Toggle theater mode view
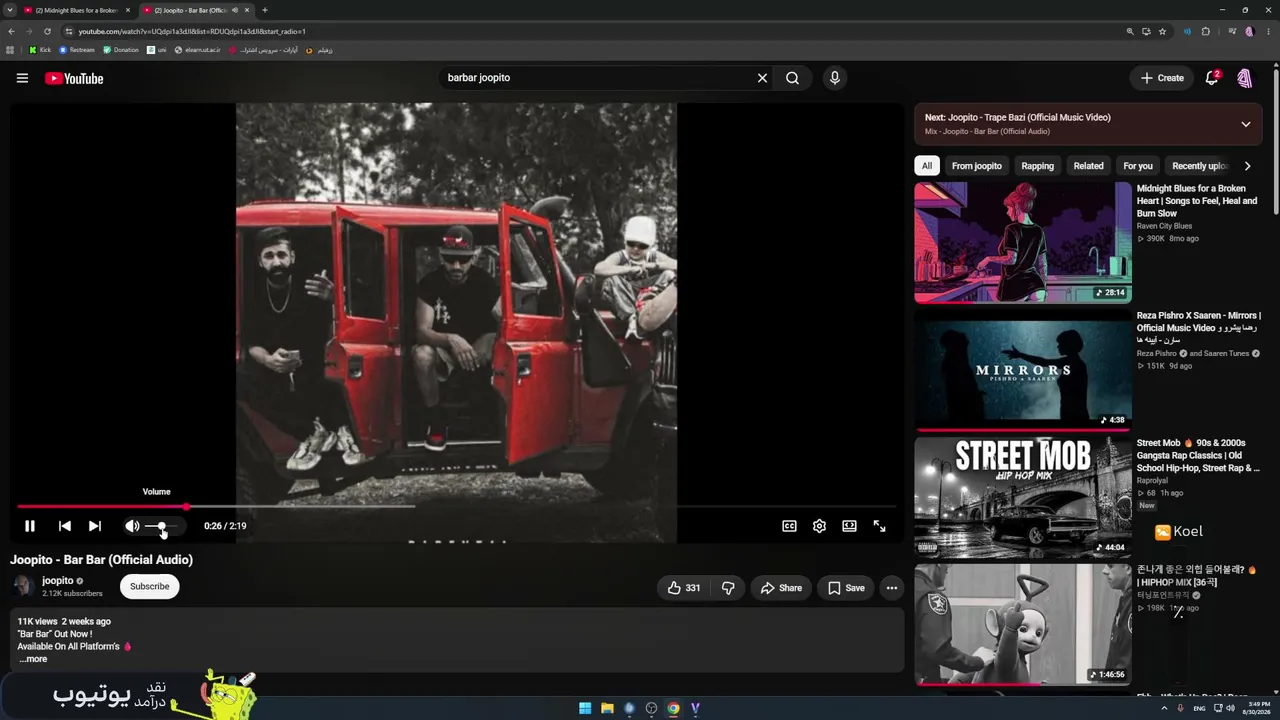This screenshot has width=1280, height=720. (x=849, y=526)
